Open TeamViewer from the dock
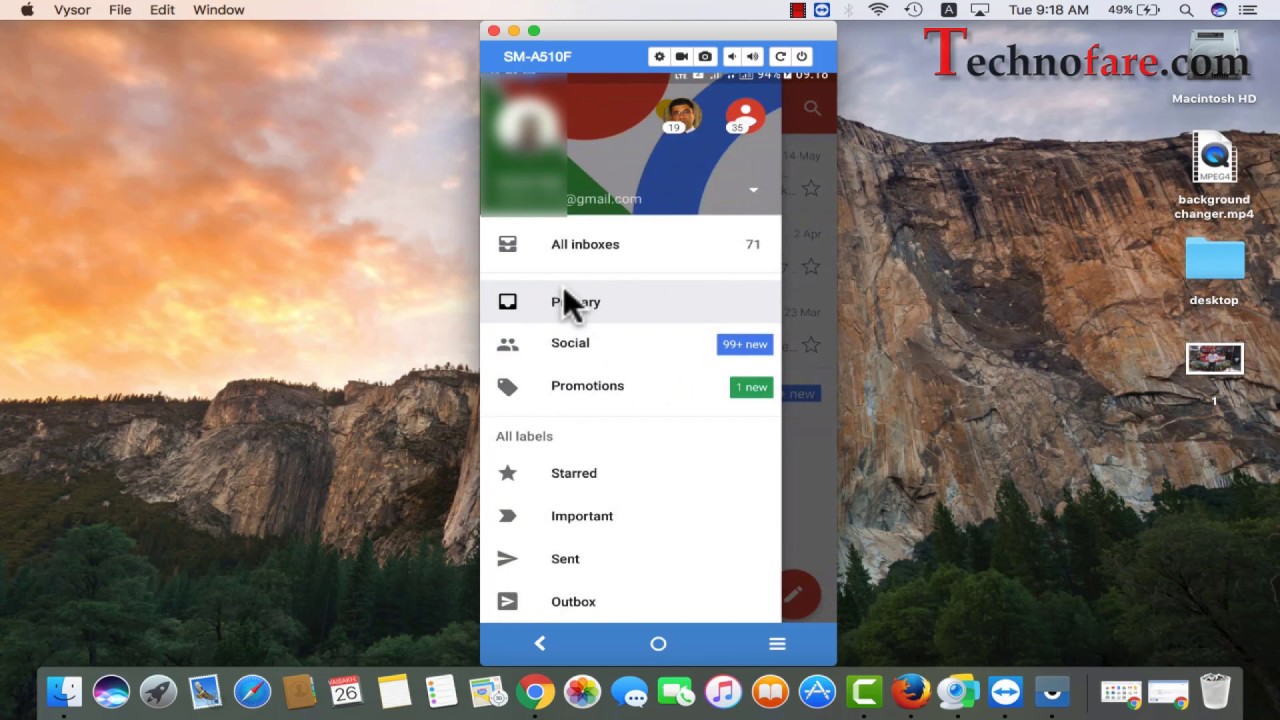 1005,692
